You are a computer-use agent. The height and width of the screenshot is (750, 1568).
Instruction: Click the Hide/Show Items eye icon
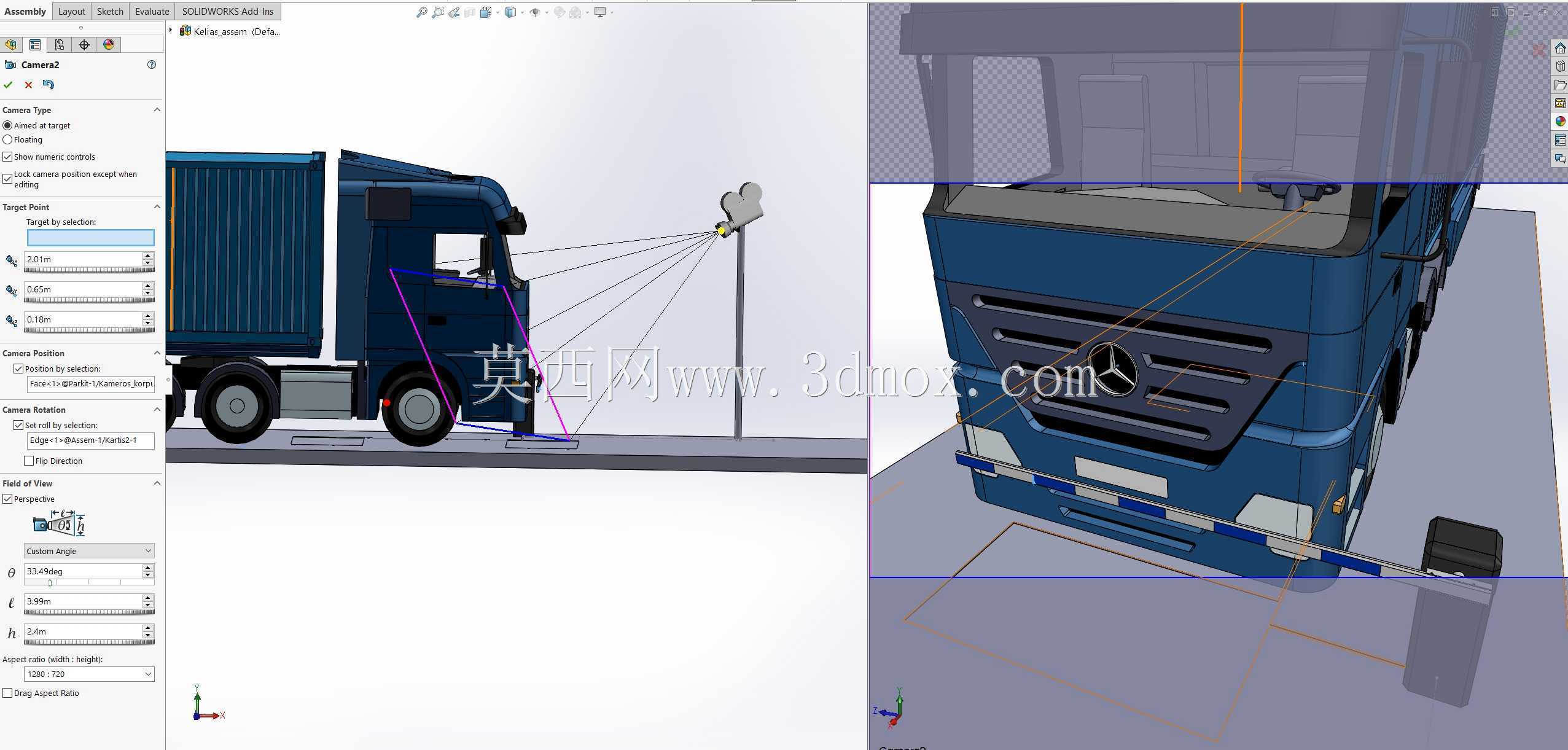[x=535, y=12]
